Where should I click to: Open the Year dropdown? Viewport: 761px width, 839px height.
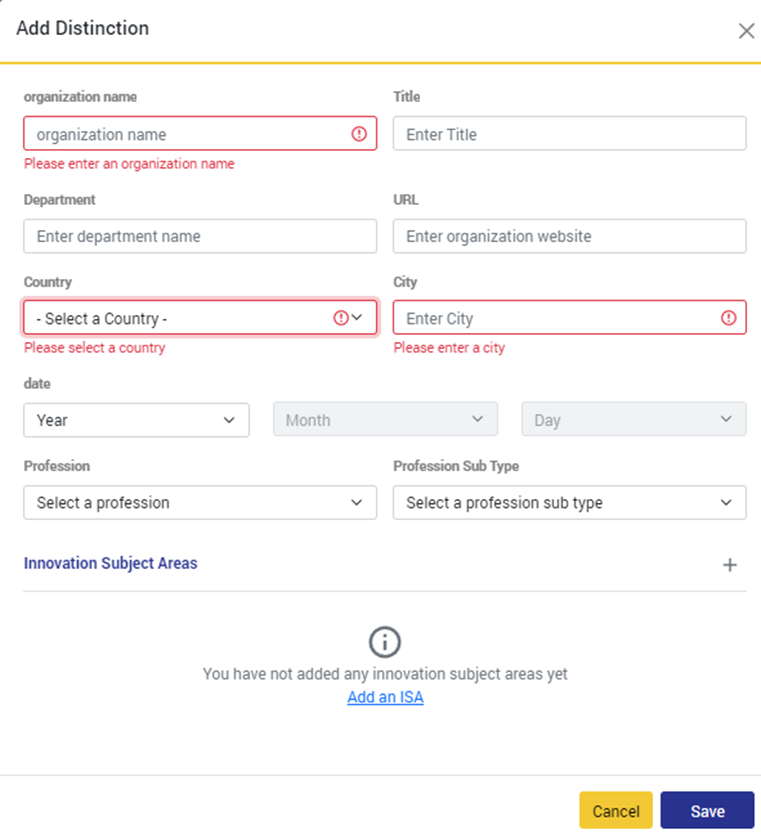point(136,420)
